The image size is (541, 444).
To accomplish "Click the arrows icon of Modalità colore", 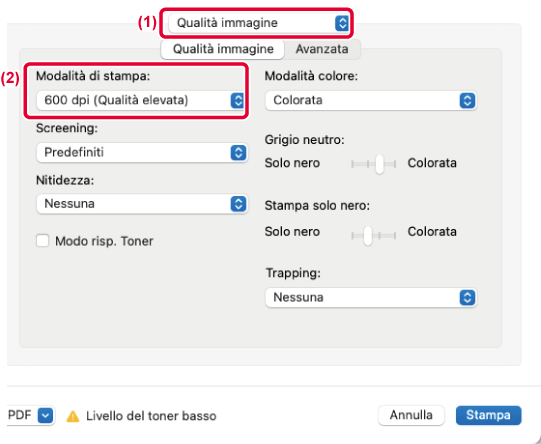I will (x=467, y=100).
